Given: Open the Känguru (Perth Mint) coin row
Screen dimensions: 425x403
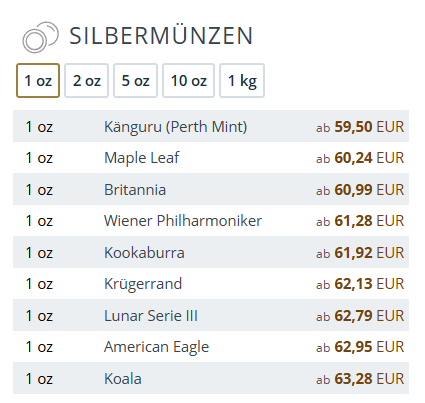Looking at the screenshot, I should coord(211,126).
